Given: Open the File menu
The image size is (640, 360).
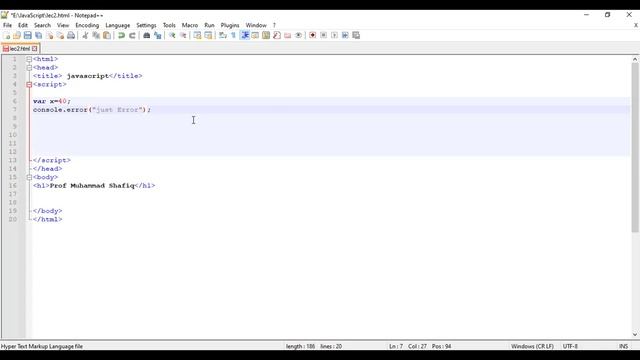Looking at the screenshot, I should pos(7,25).
